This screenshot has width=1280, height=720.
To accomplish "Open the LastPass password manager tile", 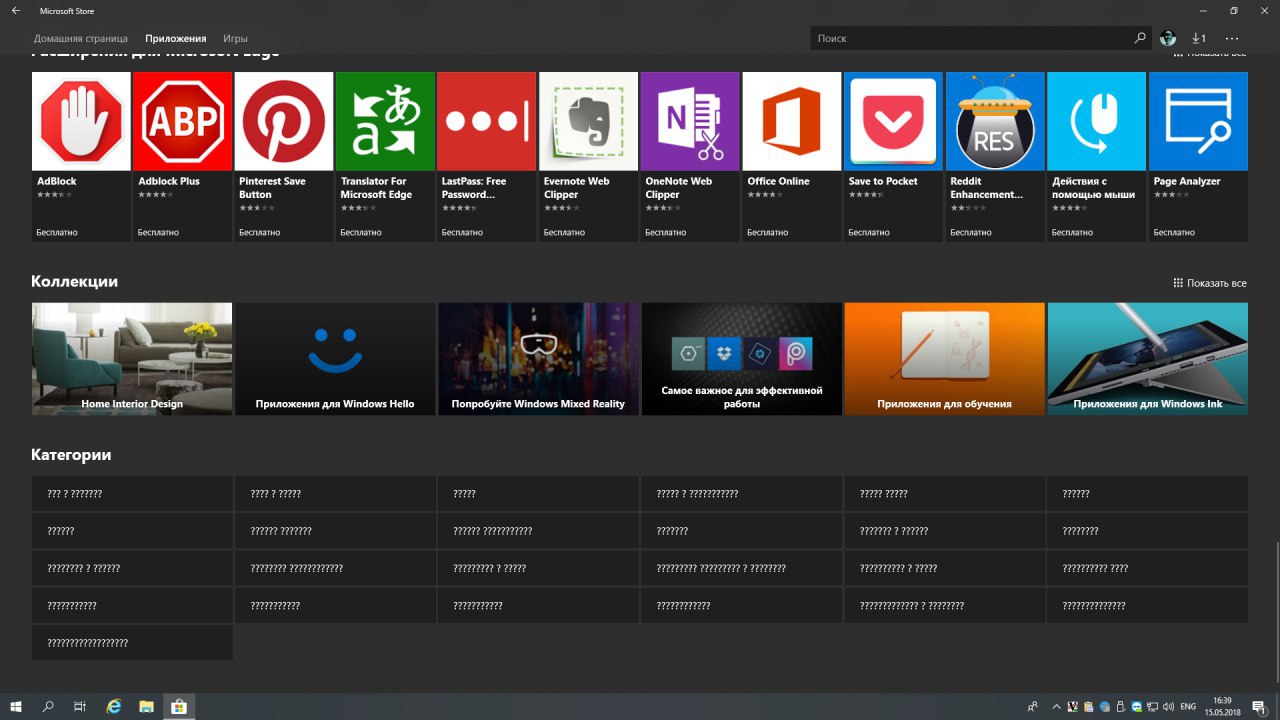I will [487, 156].
